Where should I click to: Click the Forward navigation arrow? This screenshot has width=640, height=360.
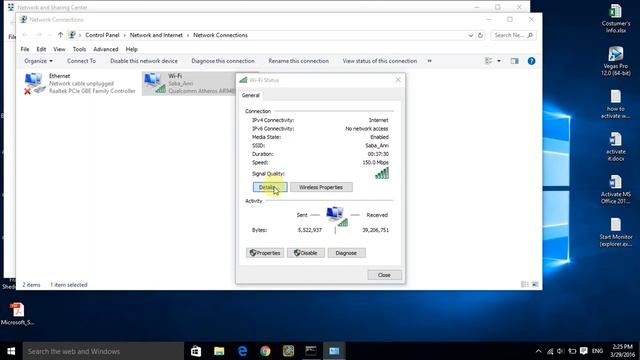(39, 35)
